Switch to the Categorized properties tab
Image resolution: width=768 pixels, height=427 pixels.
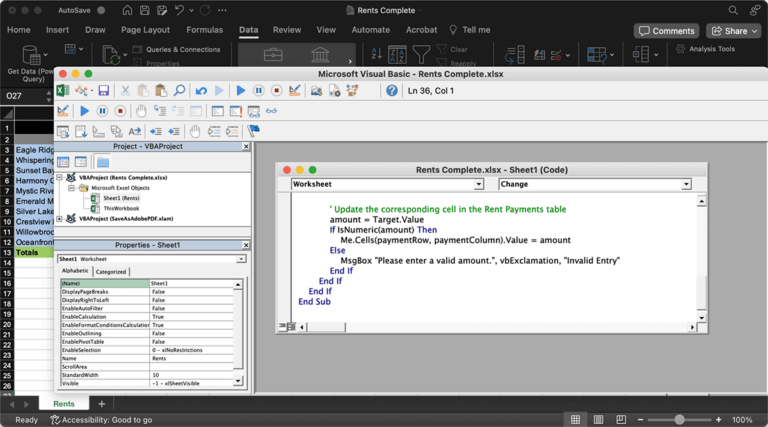[111, 271]
